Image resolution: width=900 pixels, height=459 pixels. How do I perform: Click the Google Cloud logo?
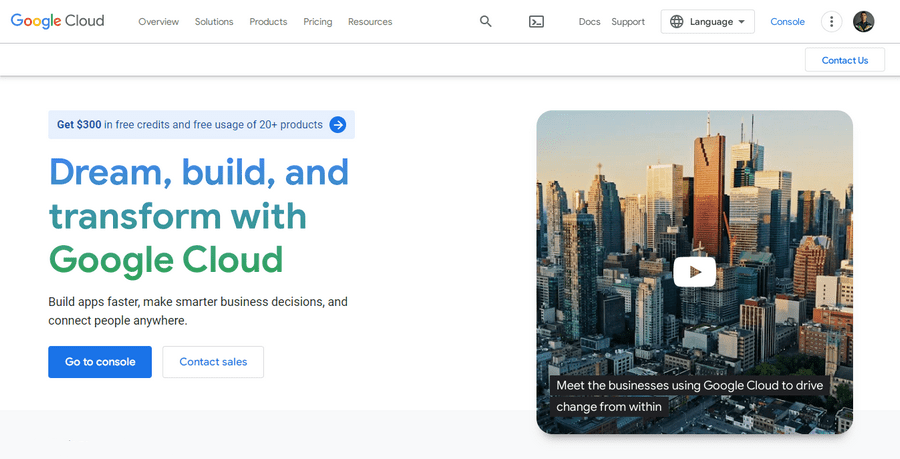[57, 21]
